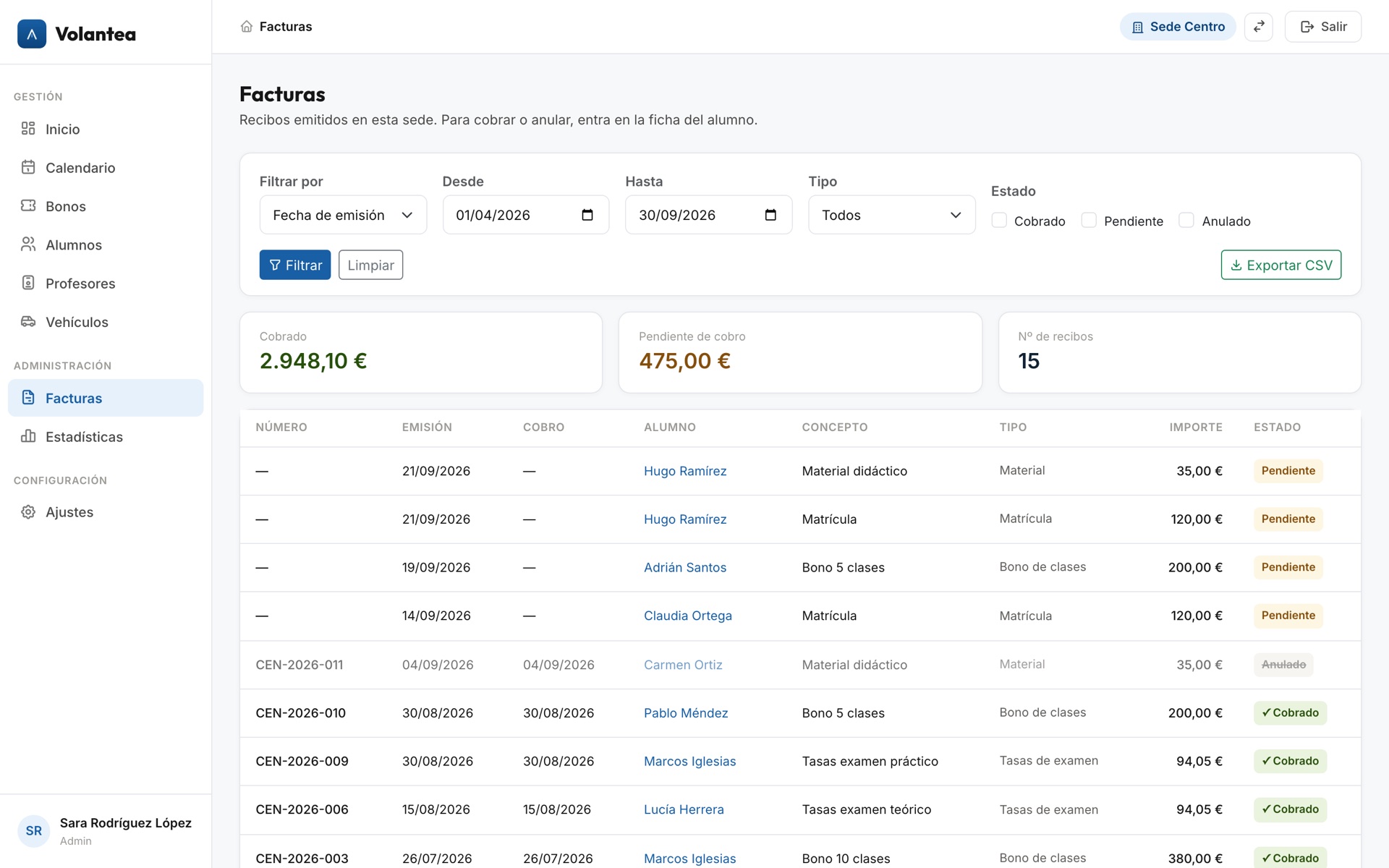Click the Profesores badge icon in the sidebar

(x=28, y=283)
